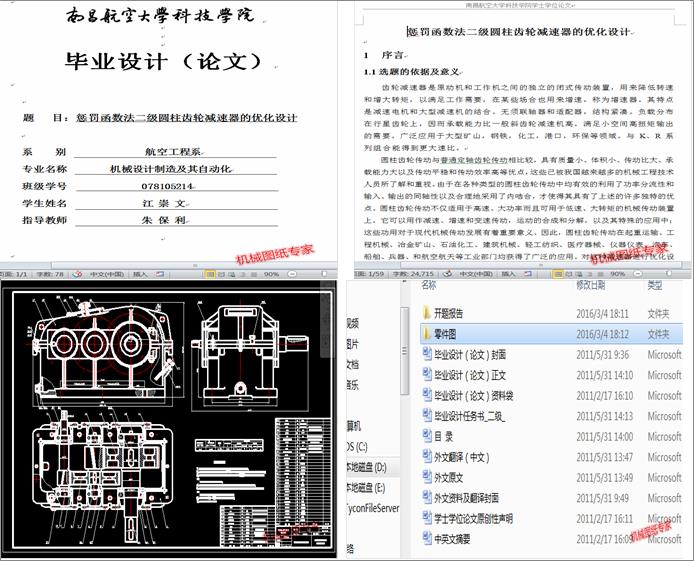Viewport: 694px width, 561px height.
Task: Click the 中文(中国) language indicator in the cover page Word window
Action: [x=107, y=274]
